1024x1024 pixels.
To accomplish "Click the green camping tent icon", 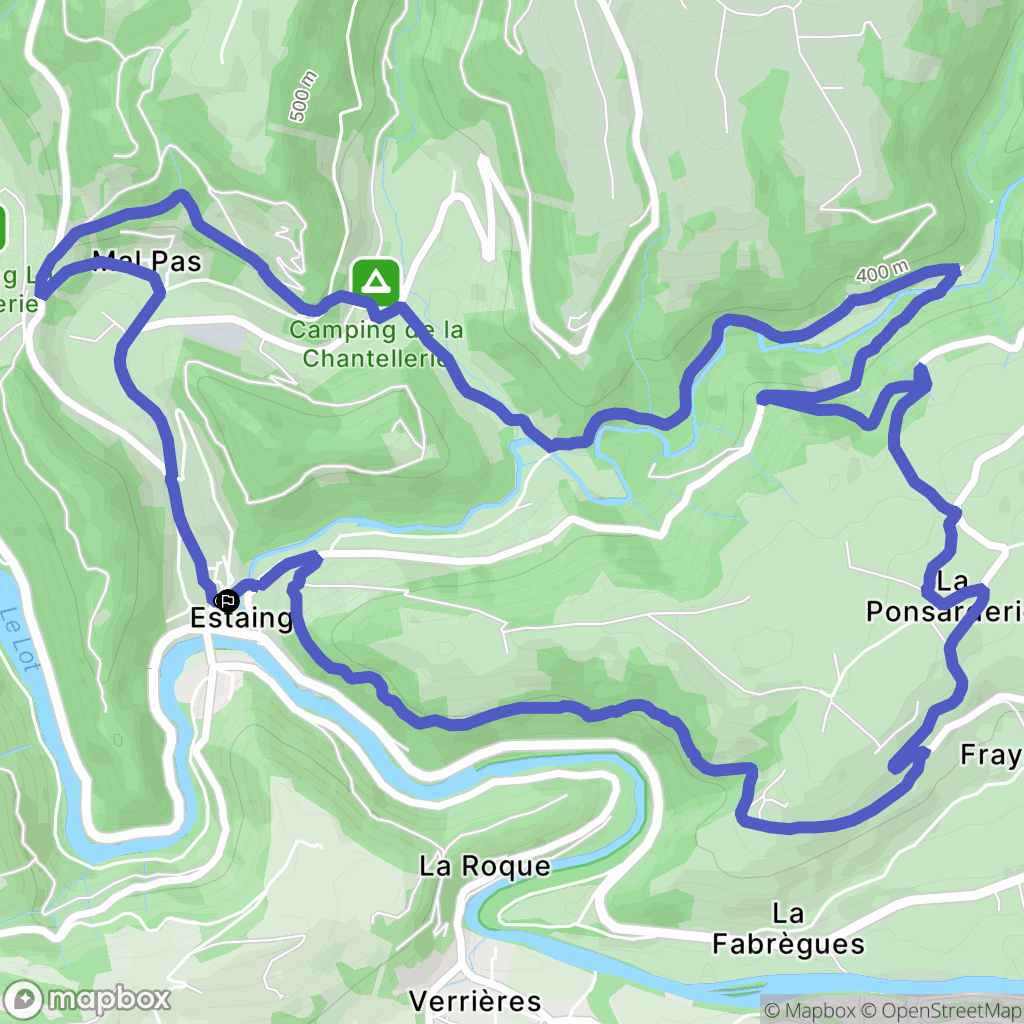I will (x=376, y=282).
